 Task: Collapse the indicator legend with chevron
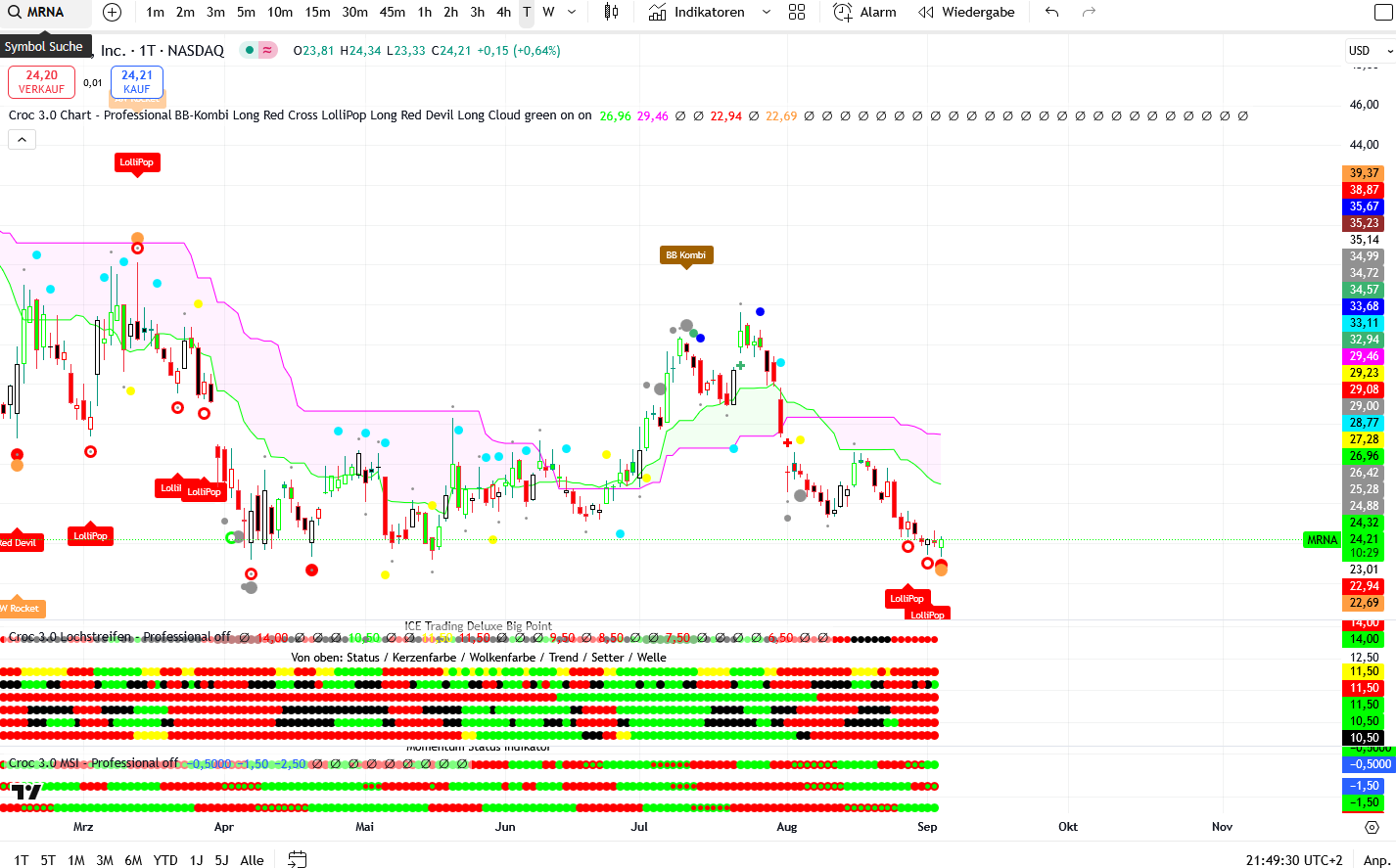pyautogui.click(x=22, y=140)
